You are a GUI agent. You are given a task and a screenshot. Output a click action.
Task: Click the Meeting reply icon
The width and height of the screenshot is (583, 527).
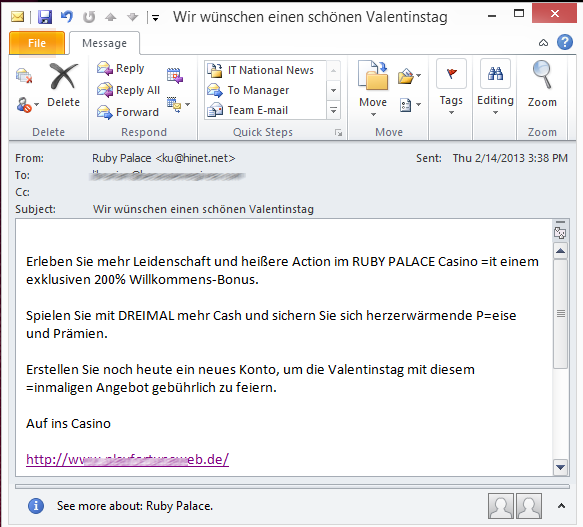tap(175, 75)
